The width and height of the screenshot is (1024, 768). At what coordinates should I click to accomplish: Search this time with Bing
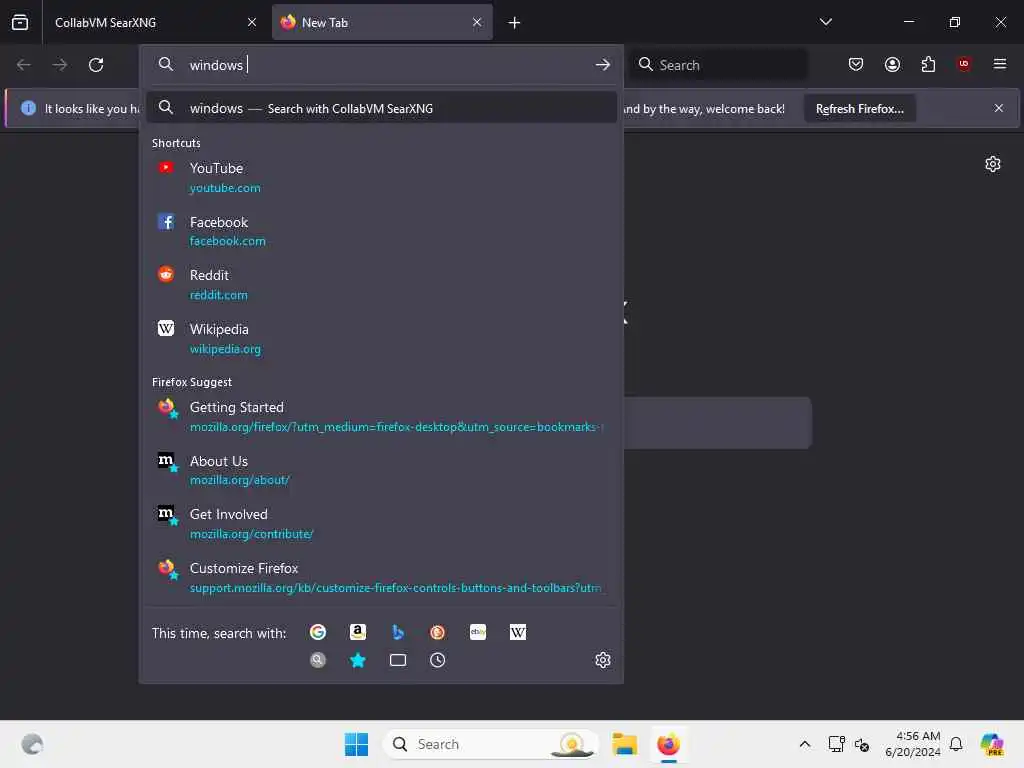pyautogui.click(x=398, y=632)
